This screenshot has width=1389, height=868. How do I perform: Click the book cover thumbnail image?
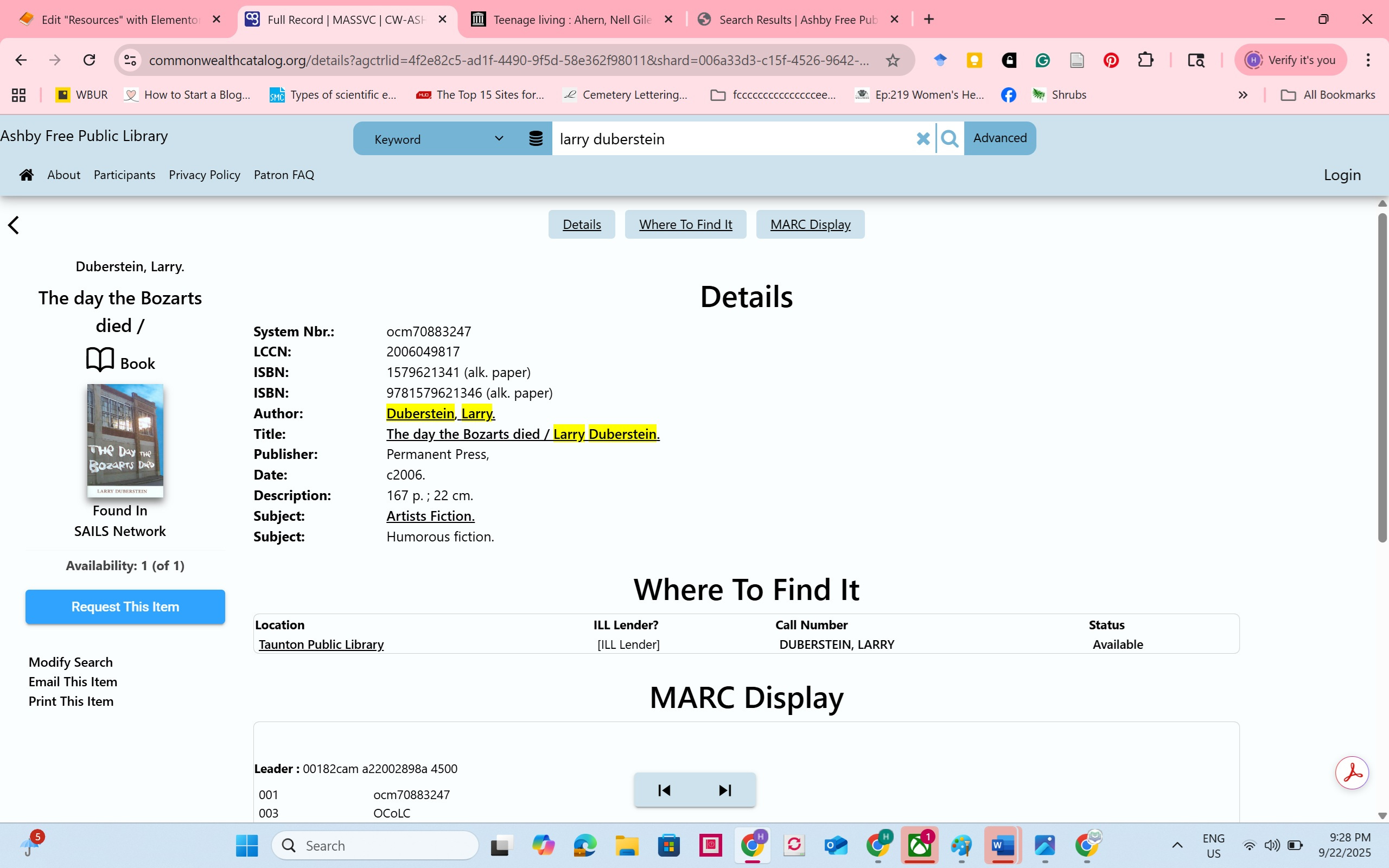click(125, 441)
